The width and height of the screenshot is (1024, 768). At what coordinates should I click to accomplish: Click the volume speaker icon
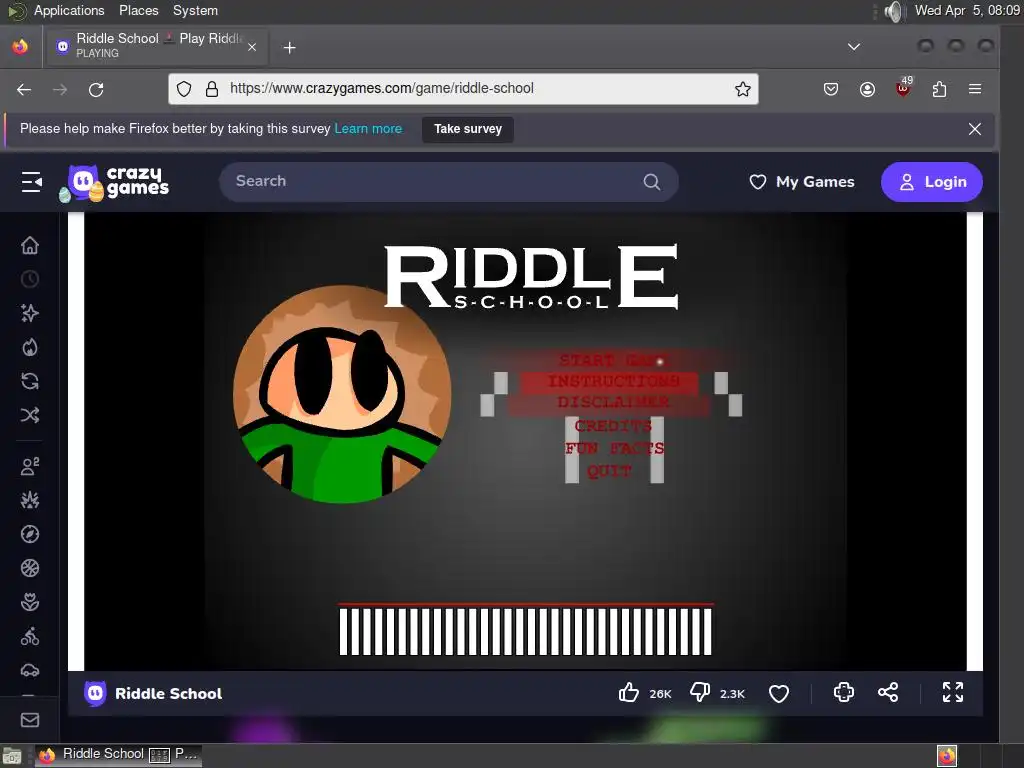pyautogui.click(x=893, y=11)
